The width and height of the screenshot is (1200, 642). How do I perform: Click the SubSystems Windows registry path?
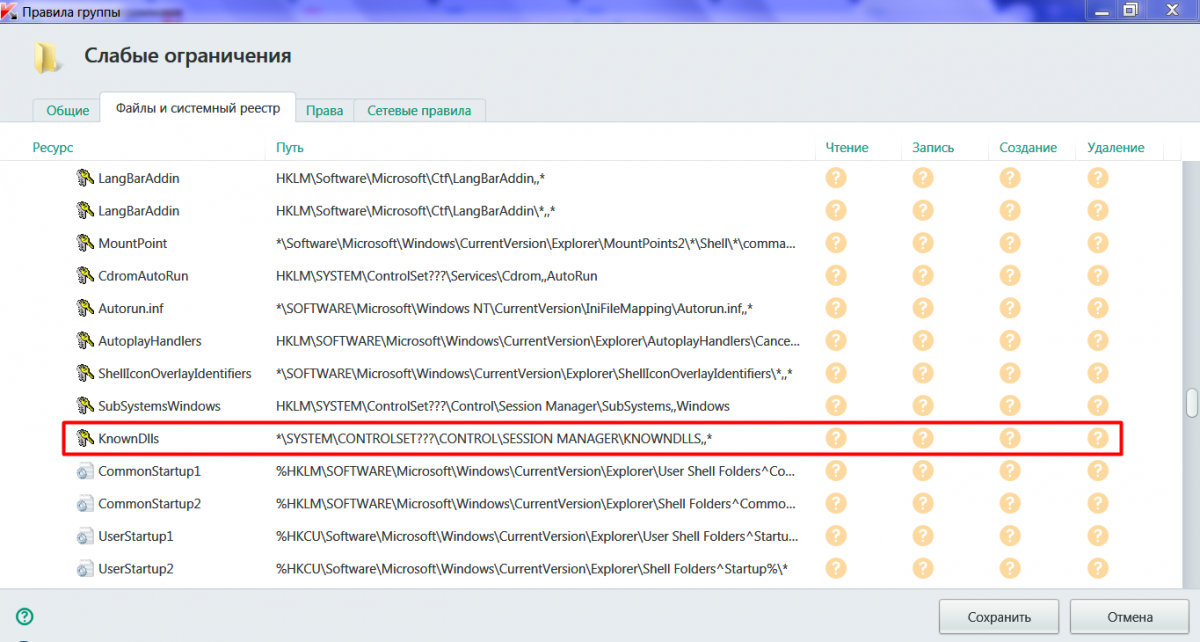[x=503, y=406]
